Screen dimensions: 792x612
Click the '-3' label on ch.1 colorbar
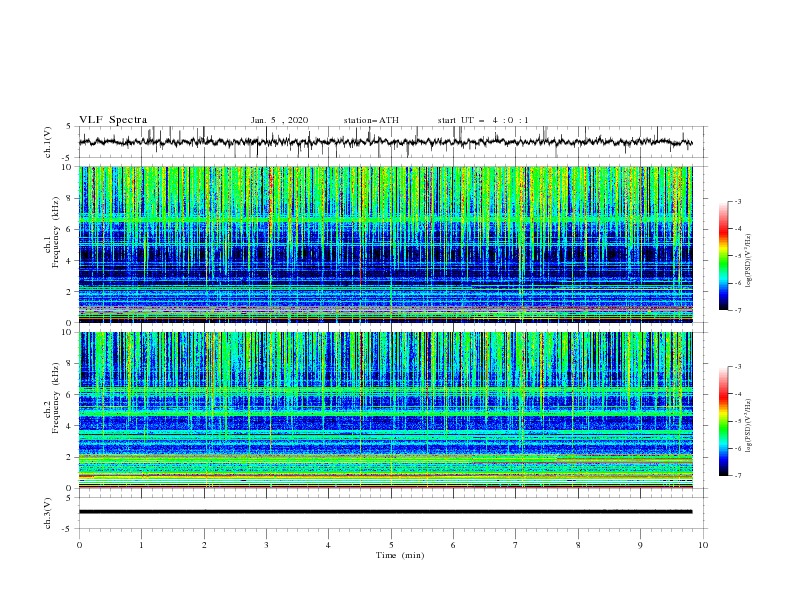(737, 202)
